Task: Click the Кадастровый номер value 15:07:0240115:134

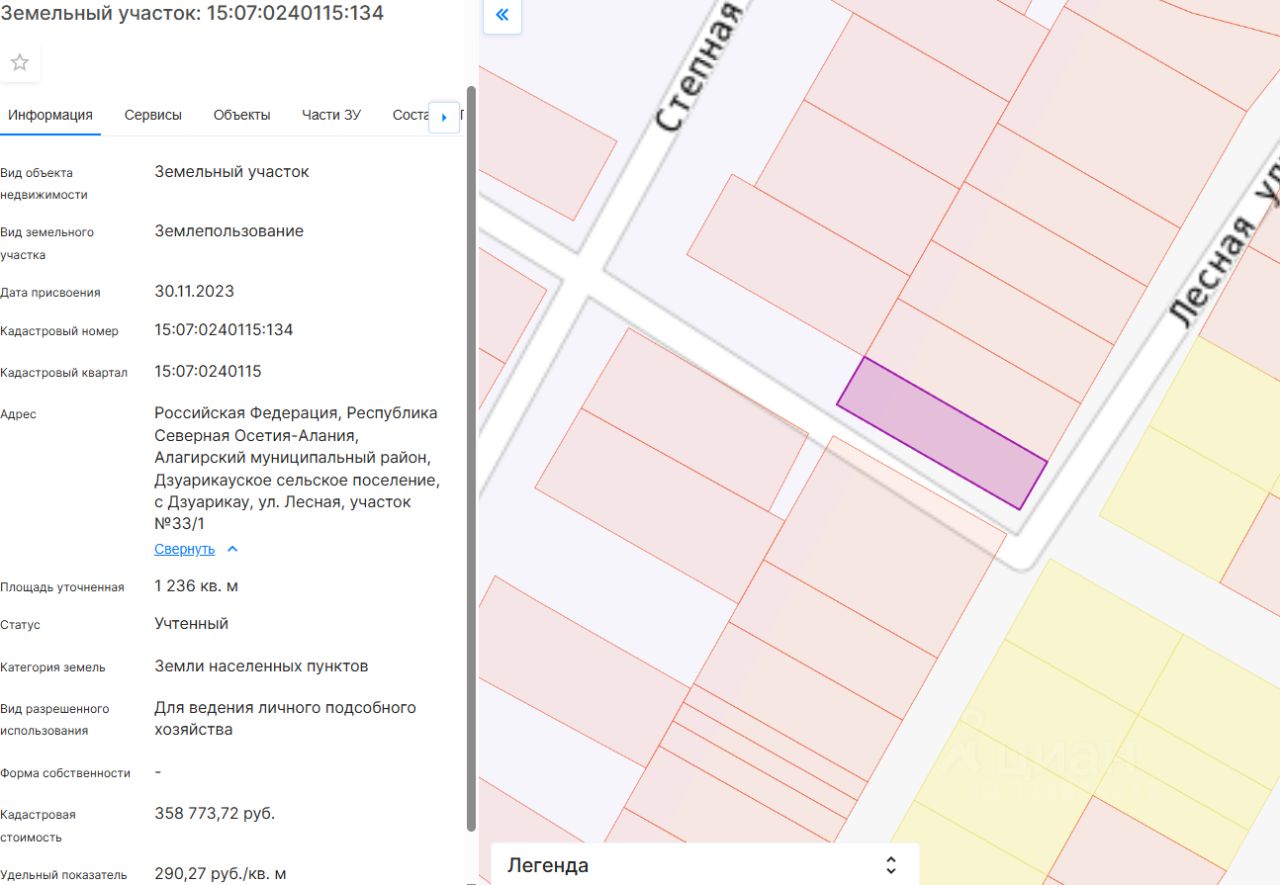Action: click(x=224, y=330)
